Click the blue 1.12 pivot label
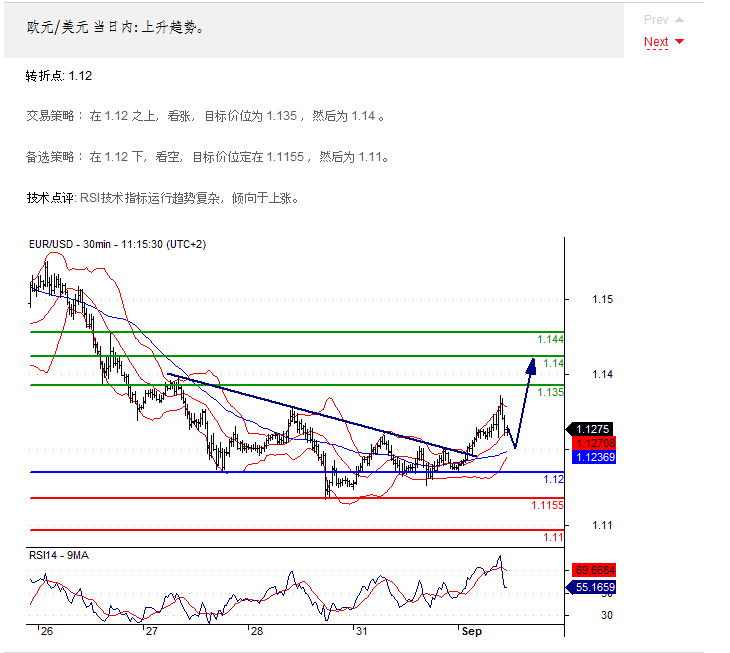 [x=554, y=479]
